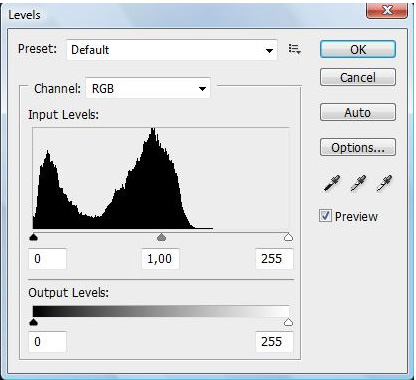Select the gray point eyedropper

tap(358, 183)
